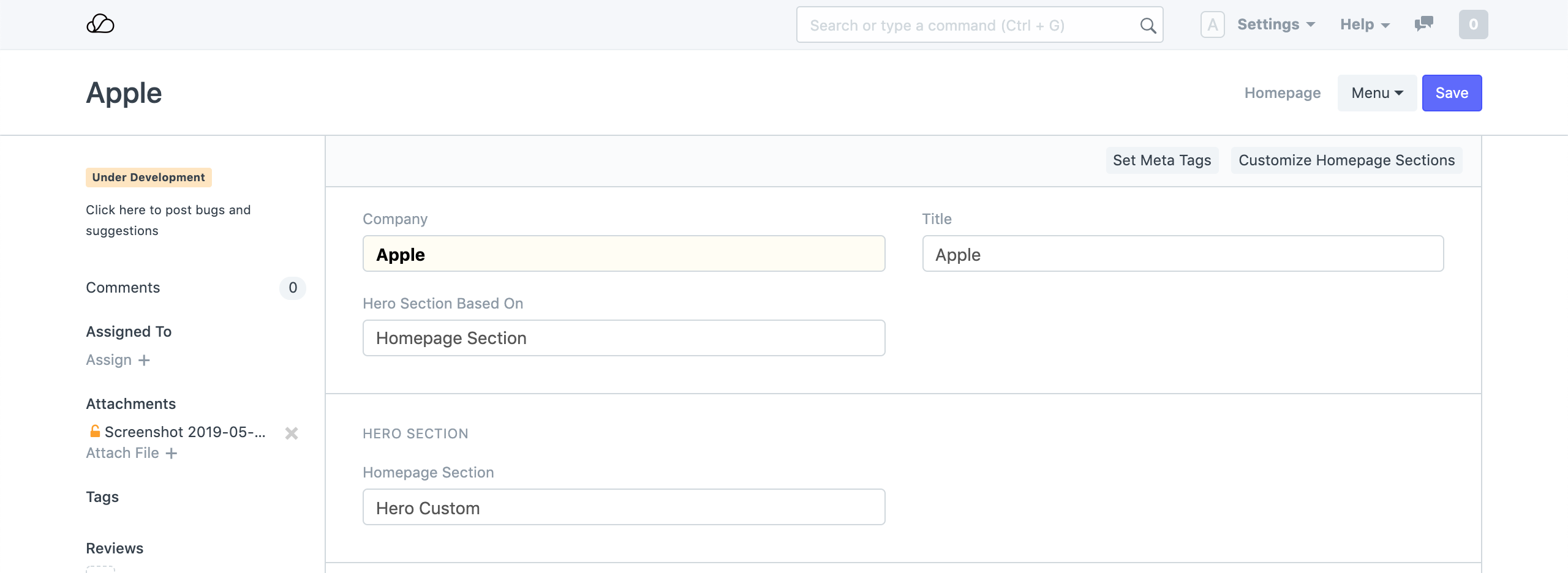
Task: Open Customize Homepage Sections
Action: [1346, 160]
